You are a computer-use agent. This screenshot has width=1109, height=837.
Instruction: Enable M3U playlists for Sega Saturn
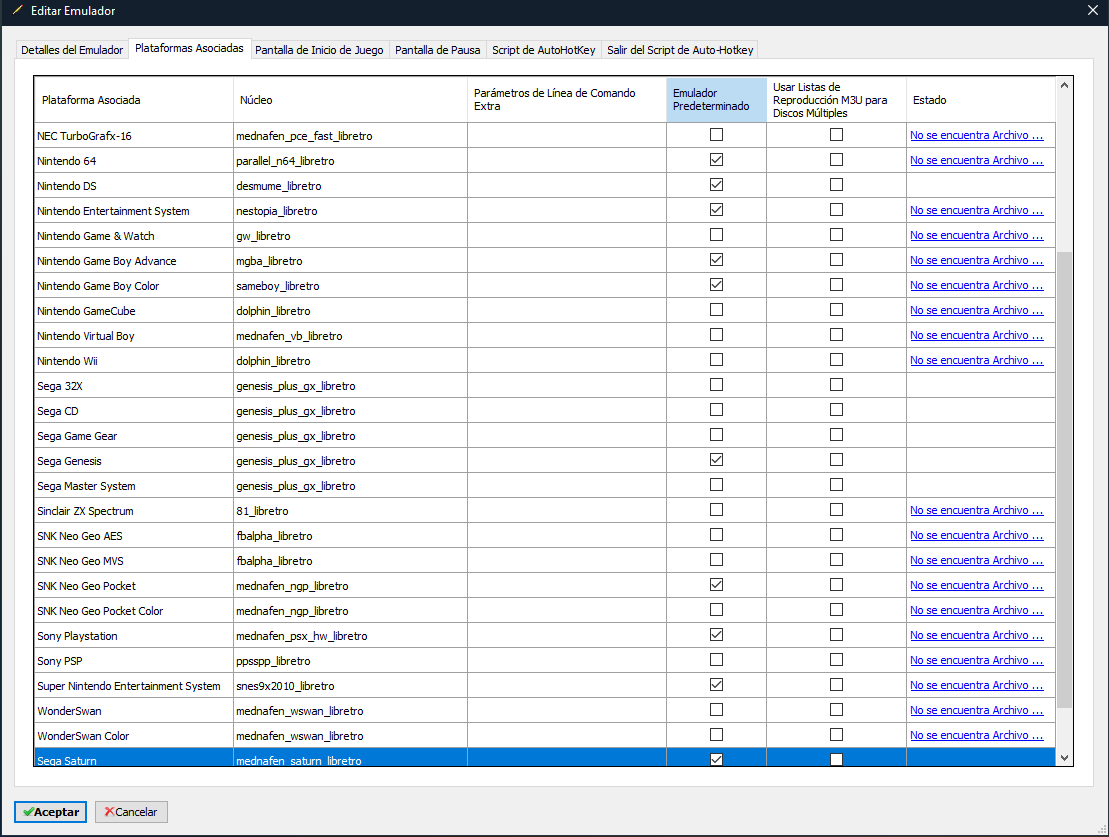[x=837, y=759]
